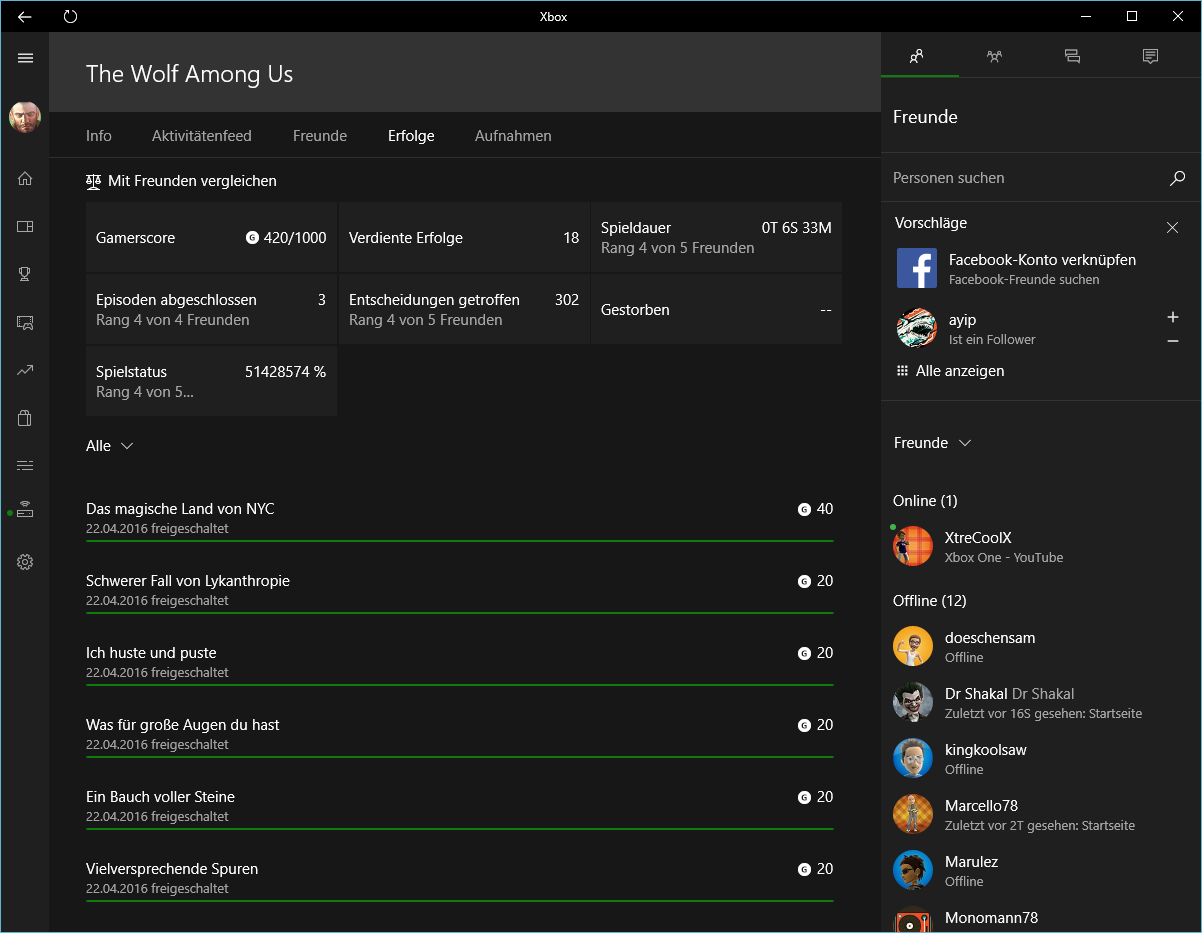1202x933 pixels.
Task: Open the list-style sidebar icon
Action: (25, 465)
